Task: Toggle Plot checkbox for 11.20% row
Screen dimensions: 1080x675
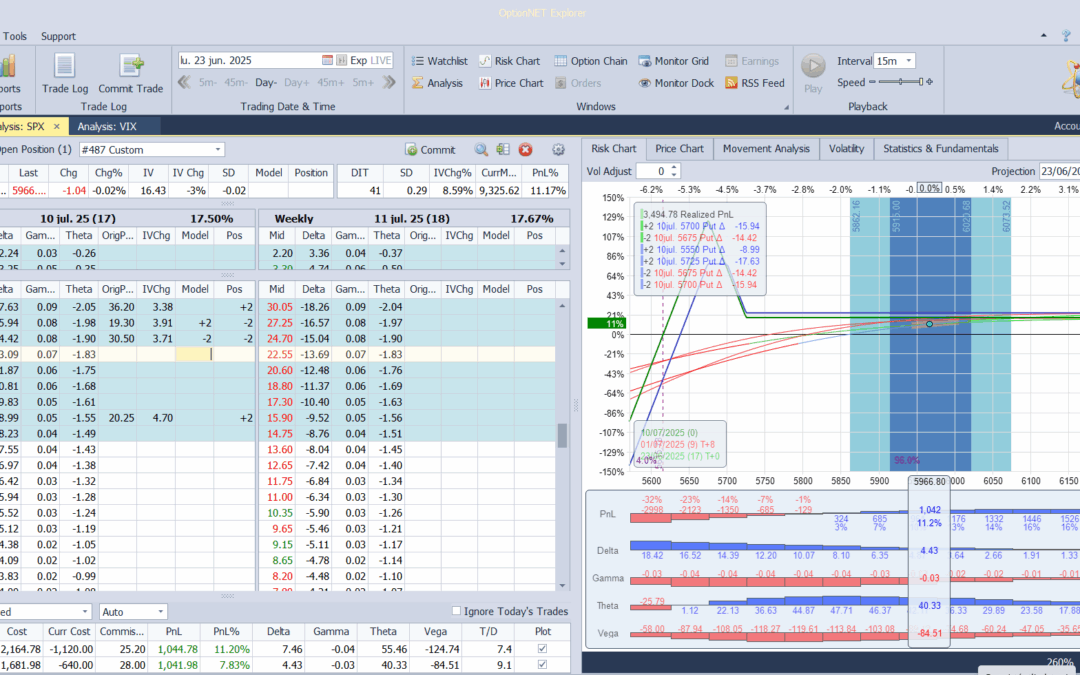Action: click(542, 649)
